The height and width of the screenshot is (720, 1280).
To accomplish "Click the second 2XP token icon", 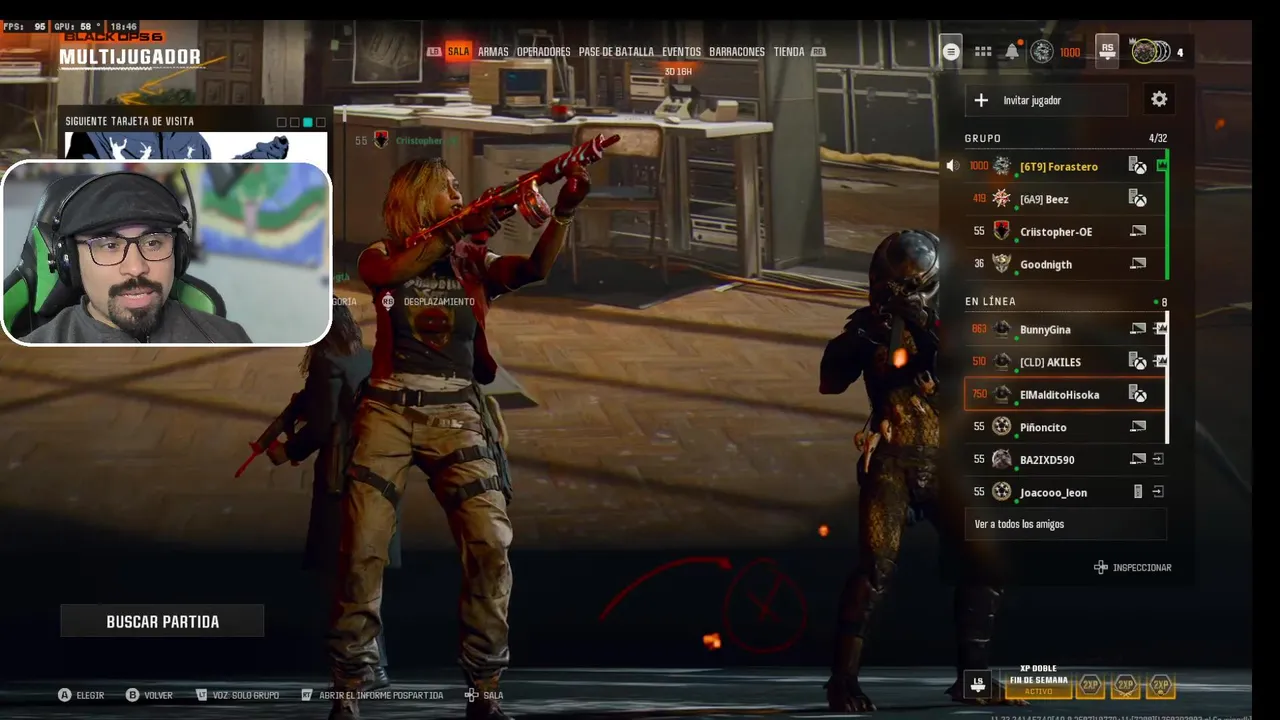I will (1126, 685).
